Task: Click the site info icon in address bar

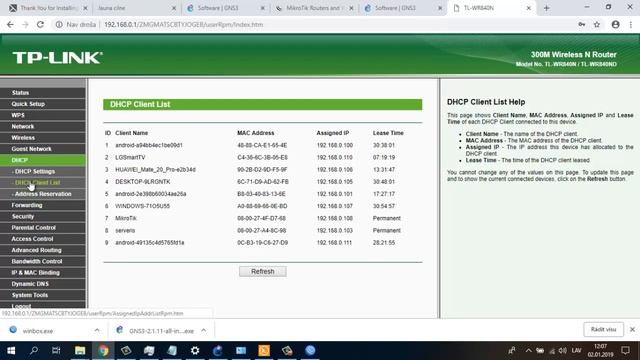Action: (x=59, y=24)
